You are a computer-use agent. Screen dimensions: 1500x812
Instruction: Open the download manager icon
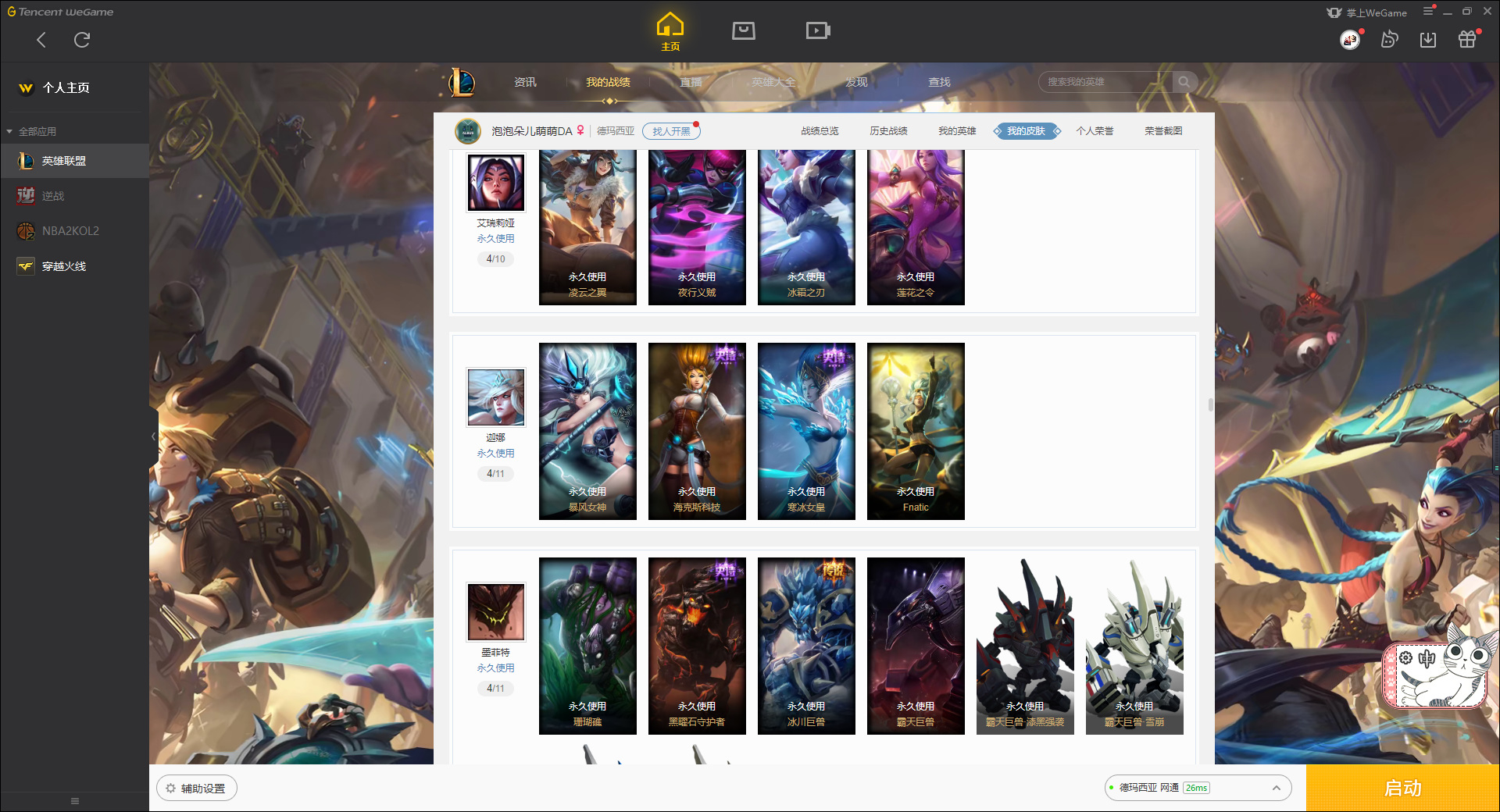[x=1428, y=39]
